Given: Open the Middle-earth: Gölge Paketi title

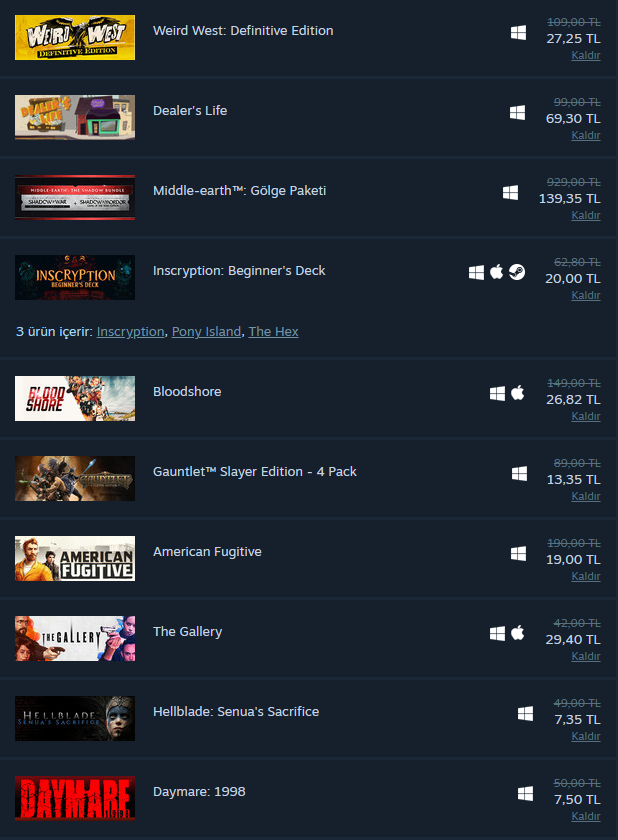Looking at the screenshot, I should (239, 191).
